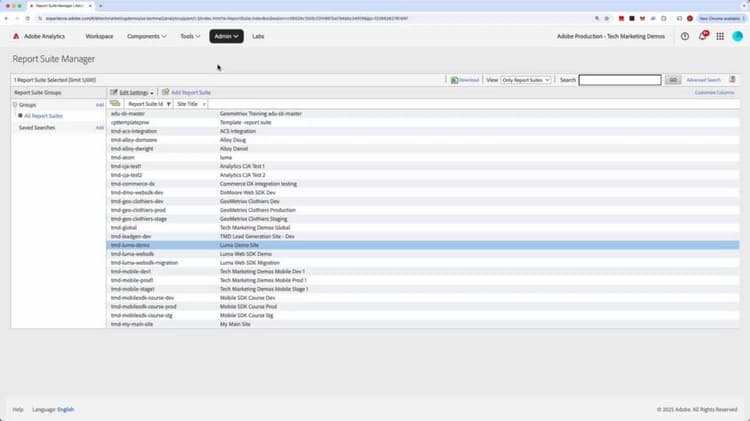Open the View Only Report Suites dropdown
The height and width of the screenshot is (421, 750).
pyautogui.click(x=526, y=80)
